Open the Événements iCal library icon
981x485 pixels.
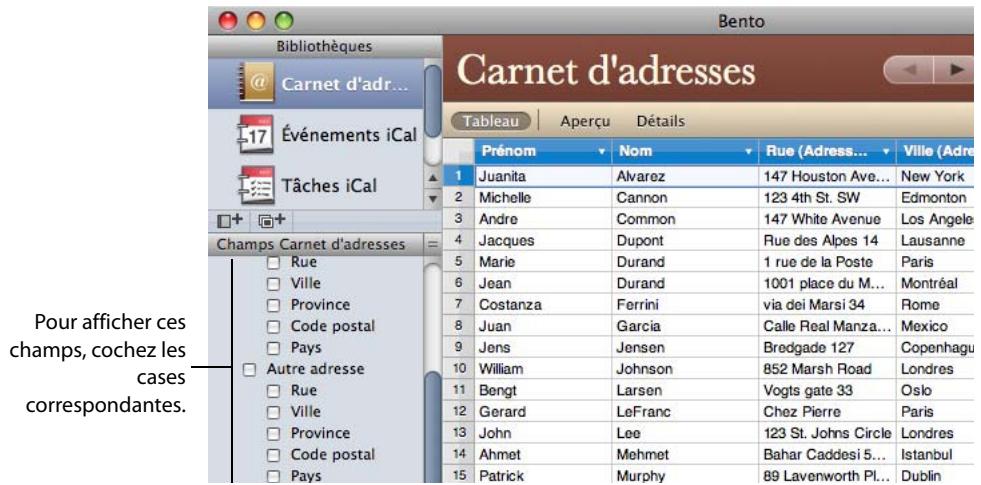point(255,134)
